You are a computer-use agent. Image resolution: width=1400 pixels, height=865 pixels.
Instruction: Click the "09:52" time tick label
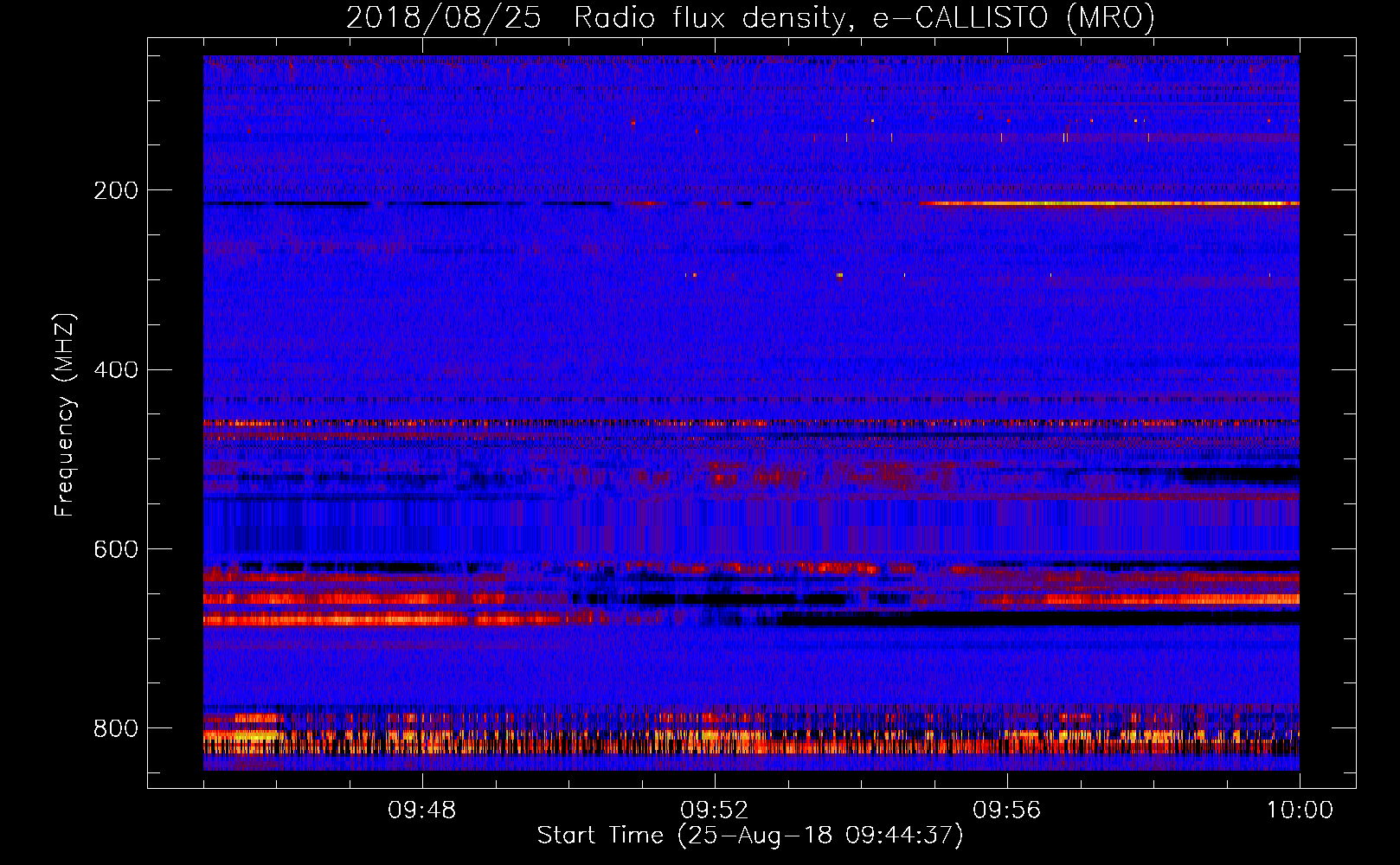coord(714,811)
